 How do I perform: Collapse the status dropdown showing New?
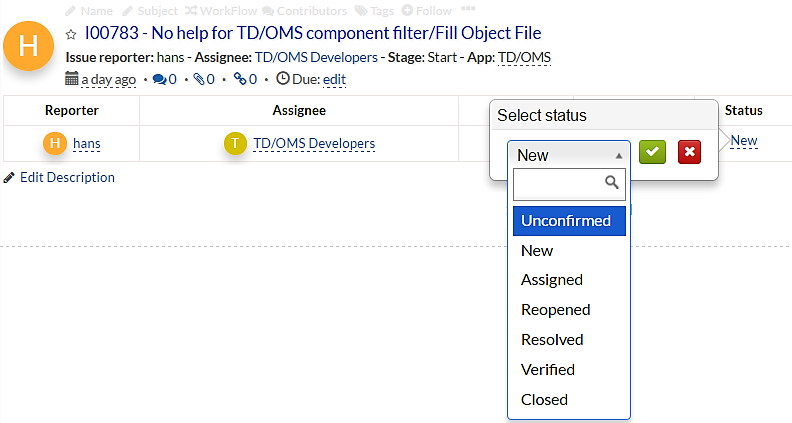point(569,155)
